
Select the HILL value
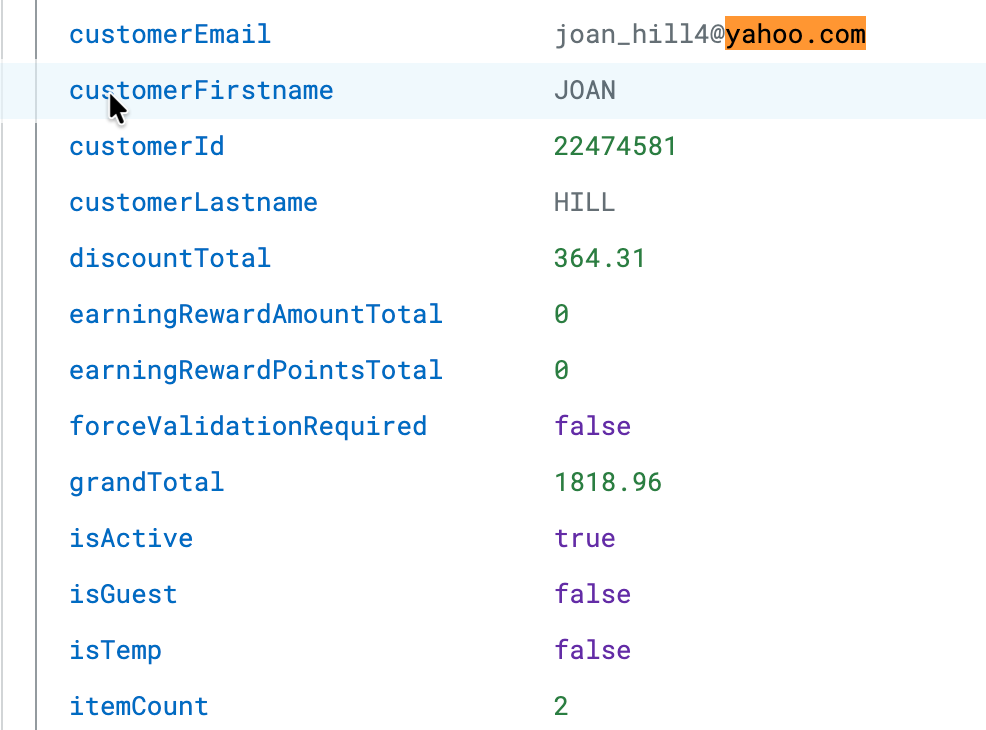tap(584, 203)
